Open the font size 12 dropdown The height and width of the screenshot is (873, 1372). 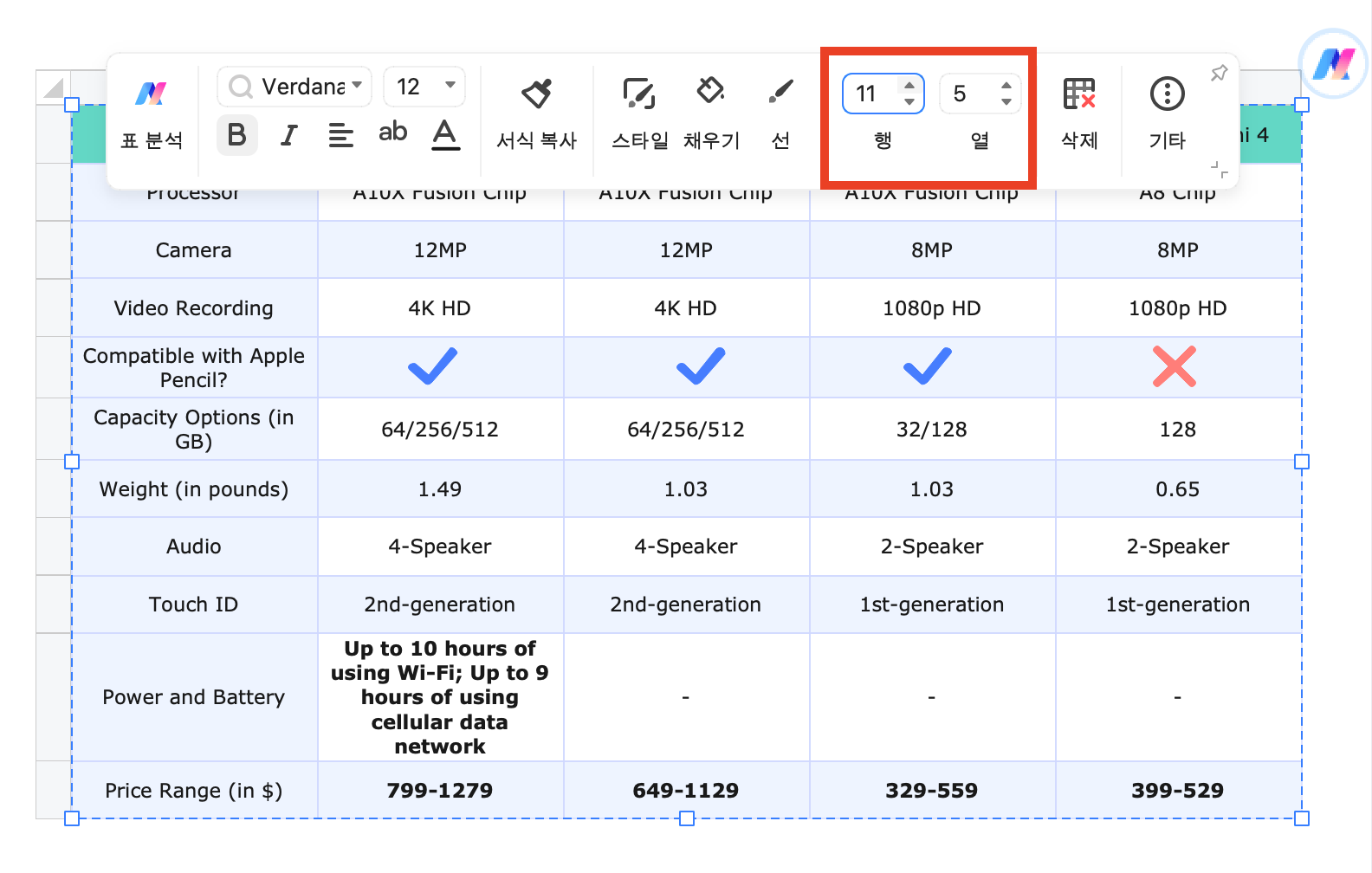(424, 87)
